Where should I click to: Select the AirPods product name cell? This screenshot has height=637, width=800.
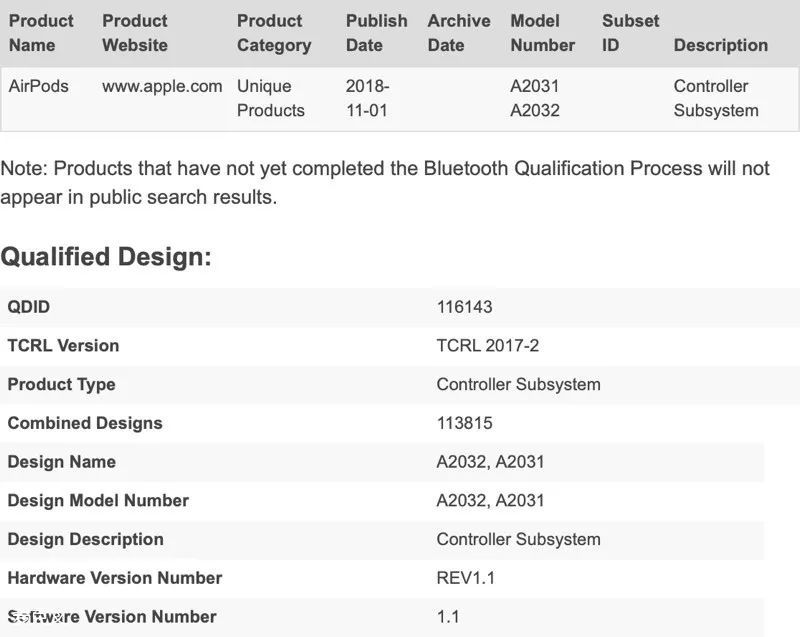[x=38, y=86]
